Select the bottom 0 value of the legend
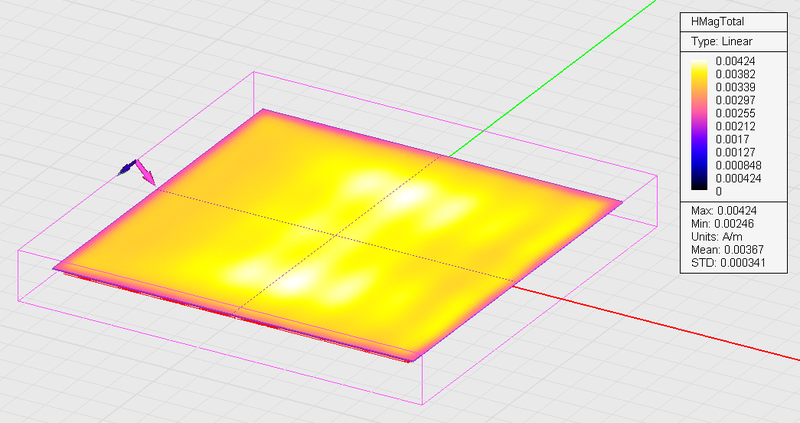 pyautogui.click(x=718, y=190)
